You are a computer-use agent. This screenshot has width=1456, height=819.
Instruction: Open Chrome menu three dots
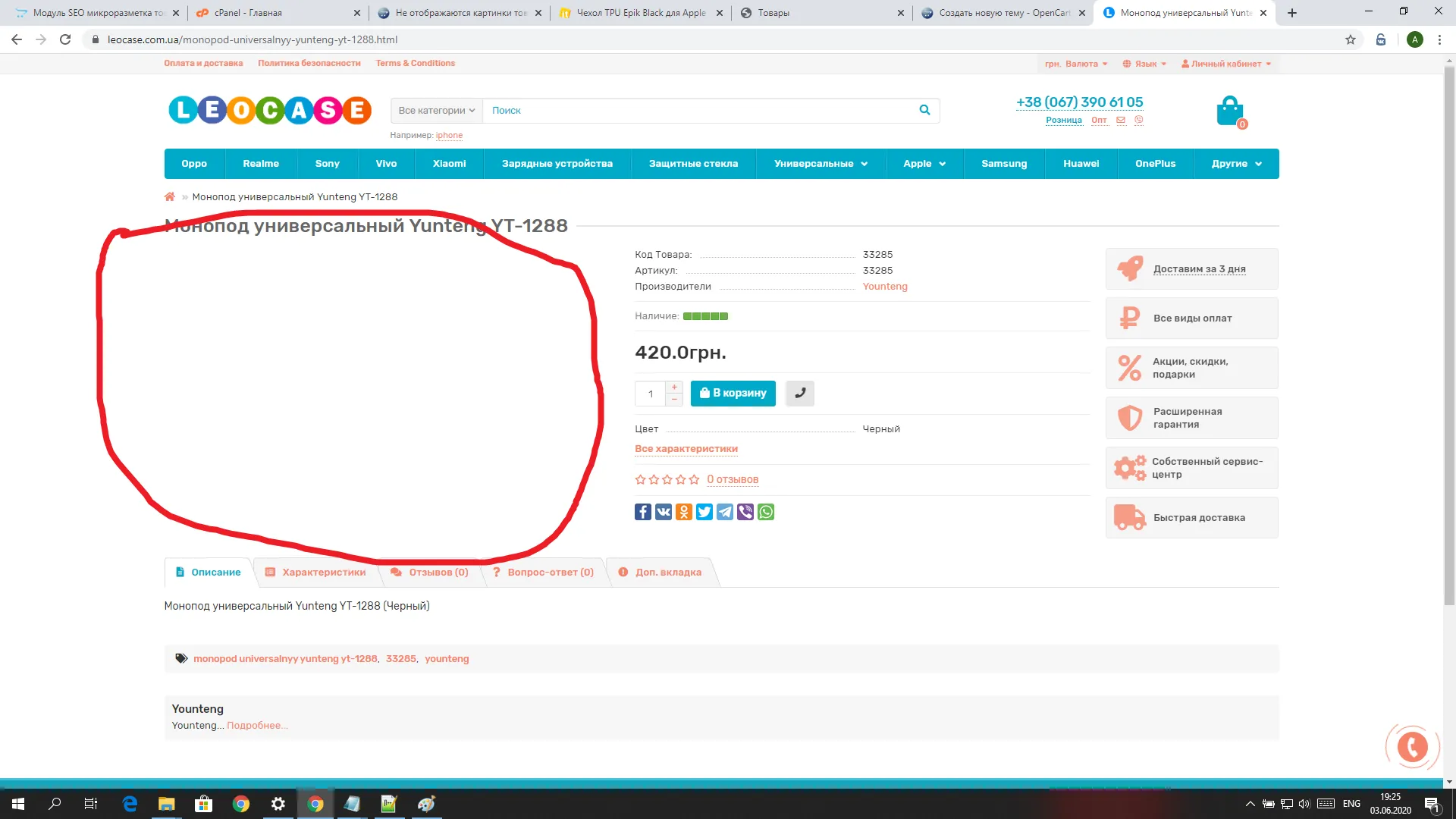[1439, 39]
